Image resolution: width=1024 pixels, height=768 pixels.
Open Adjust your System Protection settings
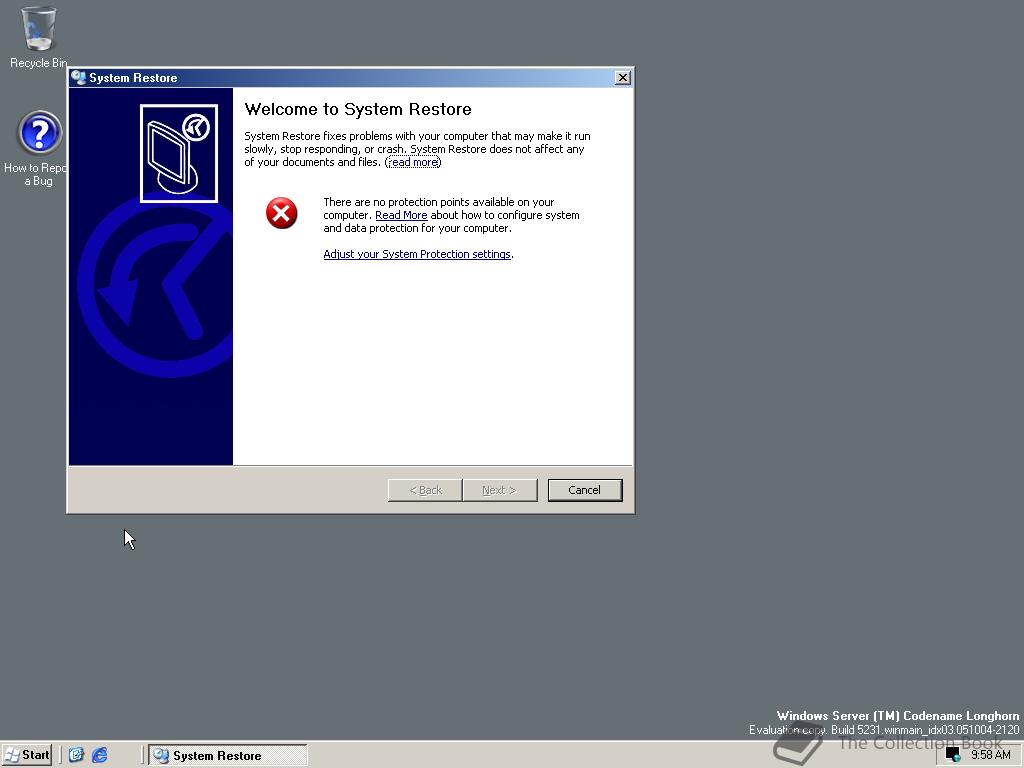(417, 254)
